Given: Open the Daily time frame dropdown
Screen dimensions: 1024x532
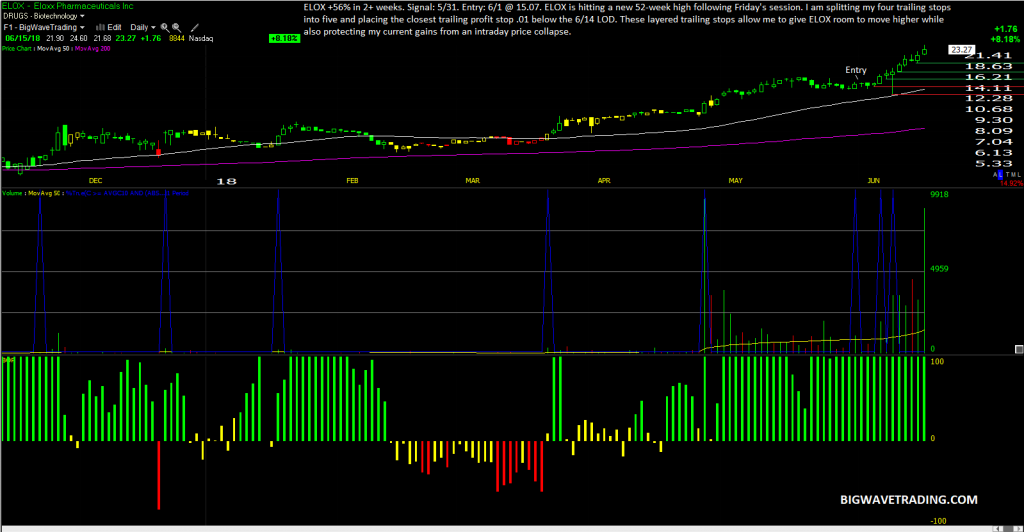Looking at the screenshot, I should (x=142, y=27).
